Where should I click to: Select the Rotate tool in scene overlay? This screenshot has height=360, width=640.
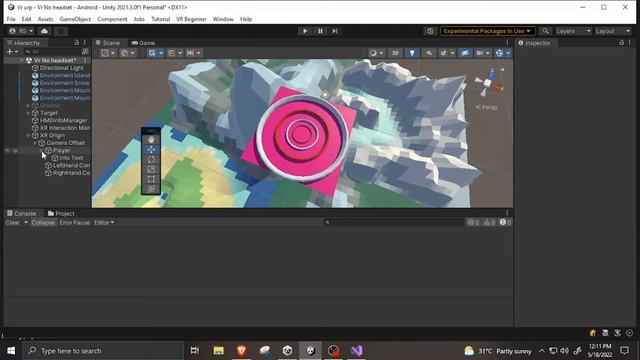[151, 159]
